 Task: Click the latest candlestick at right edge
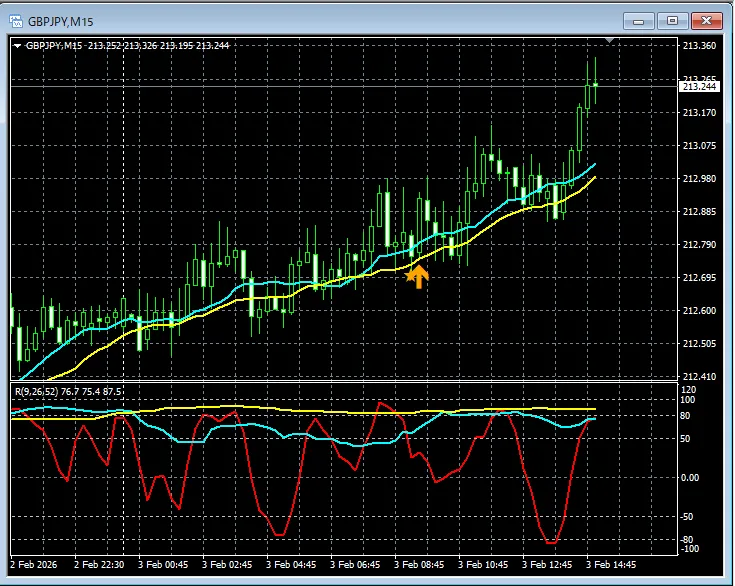[595, 85]
